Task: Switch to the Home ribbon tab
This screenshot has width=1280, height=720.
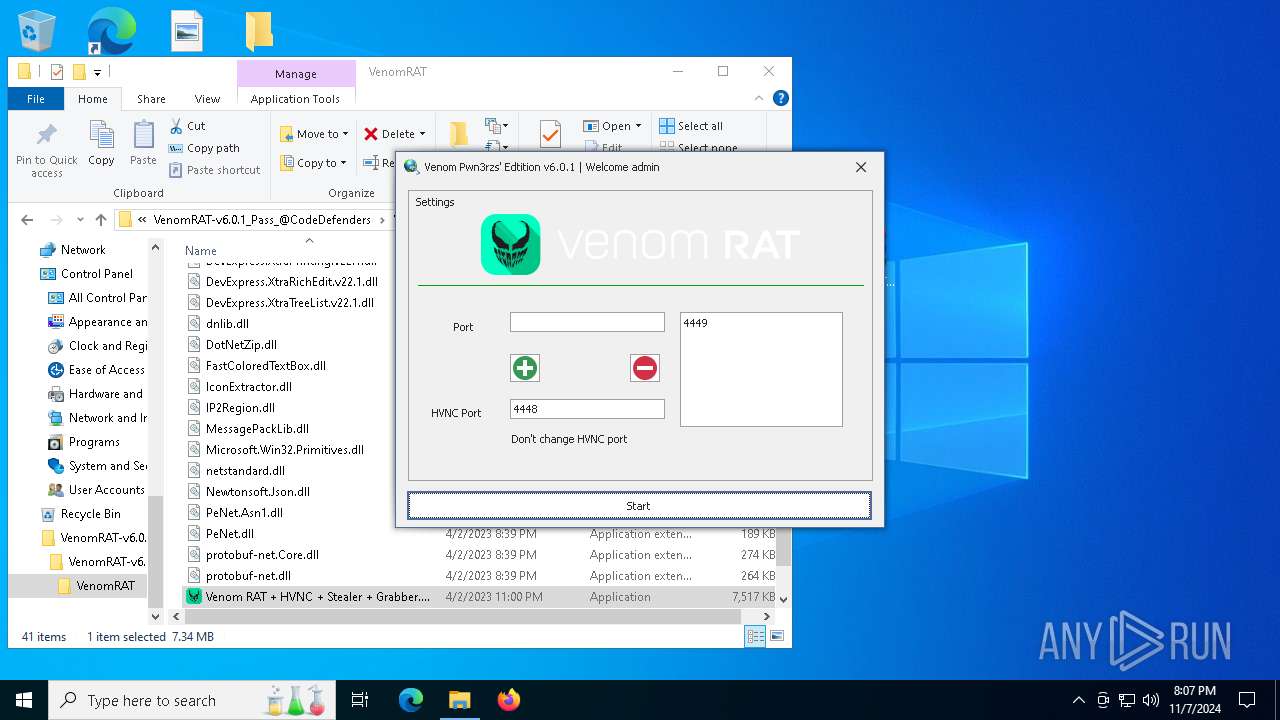Action: point(93,99)
